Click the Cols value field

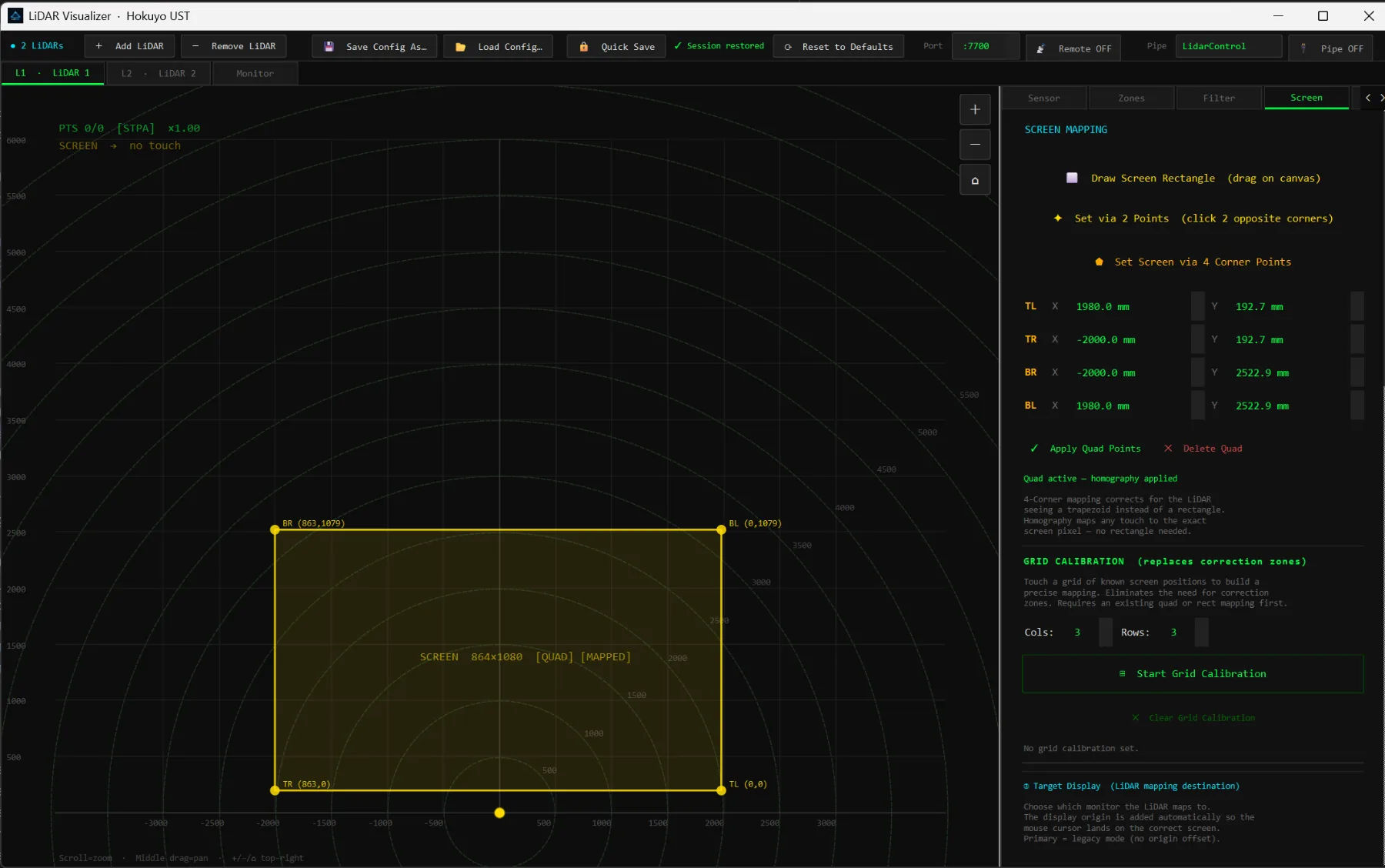click(1083, 633)
